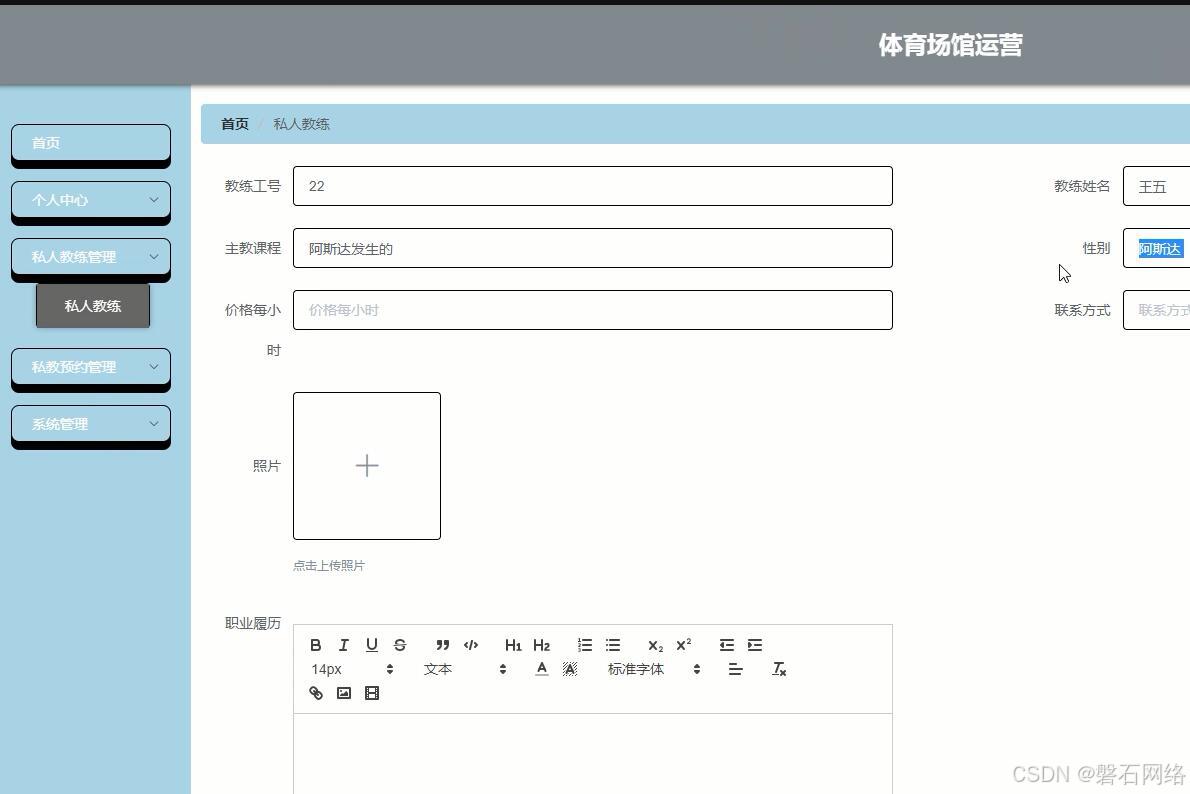The width and height of the screenshot is (1190, 794).
Task: Insert a code block
Action: 471,645
